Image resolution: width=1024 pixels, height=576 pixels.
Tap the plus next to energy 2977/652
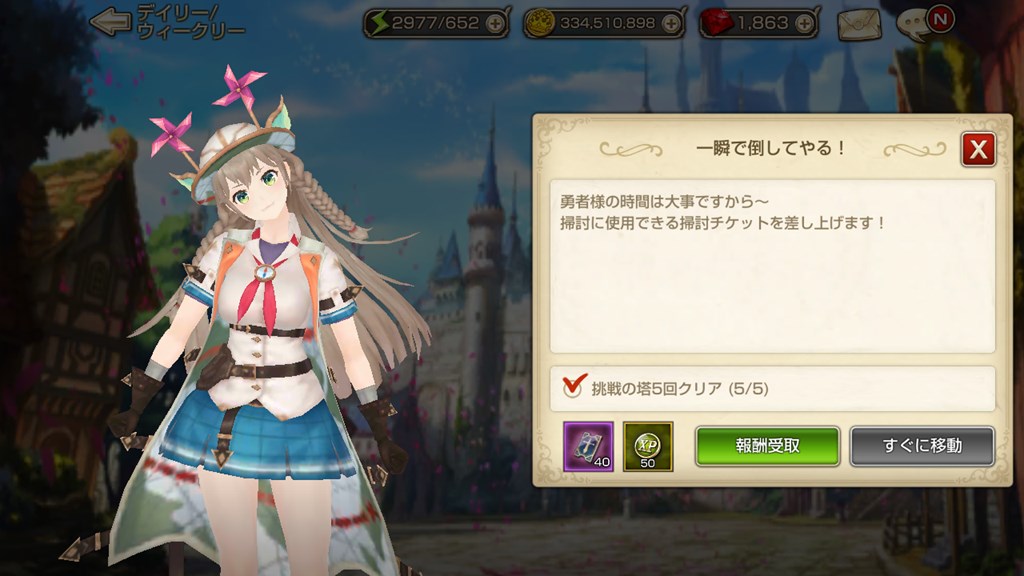point(495,24)
